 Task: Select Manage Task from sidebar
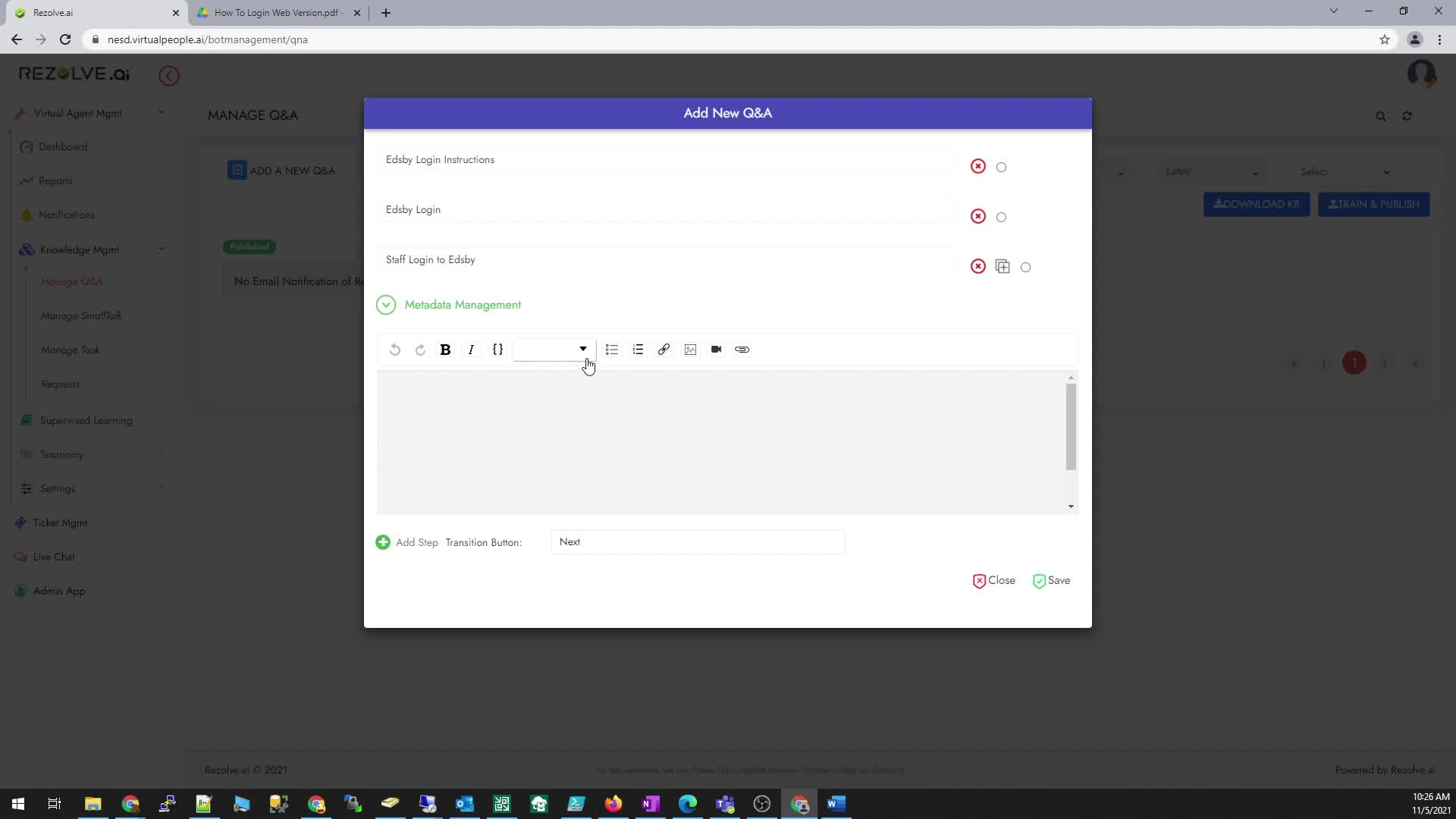click(x=70, y=349)
